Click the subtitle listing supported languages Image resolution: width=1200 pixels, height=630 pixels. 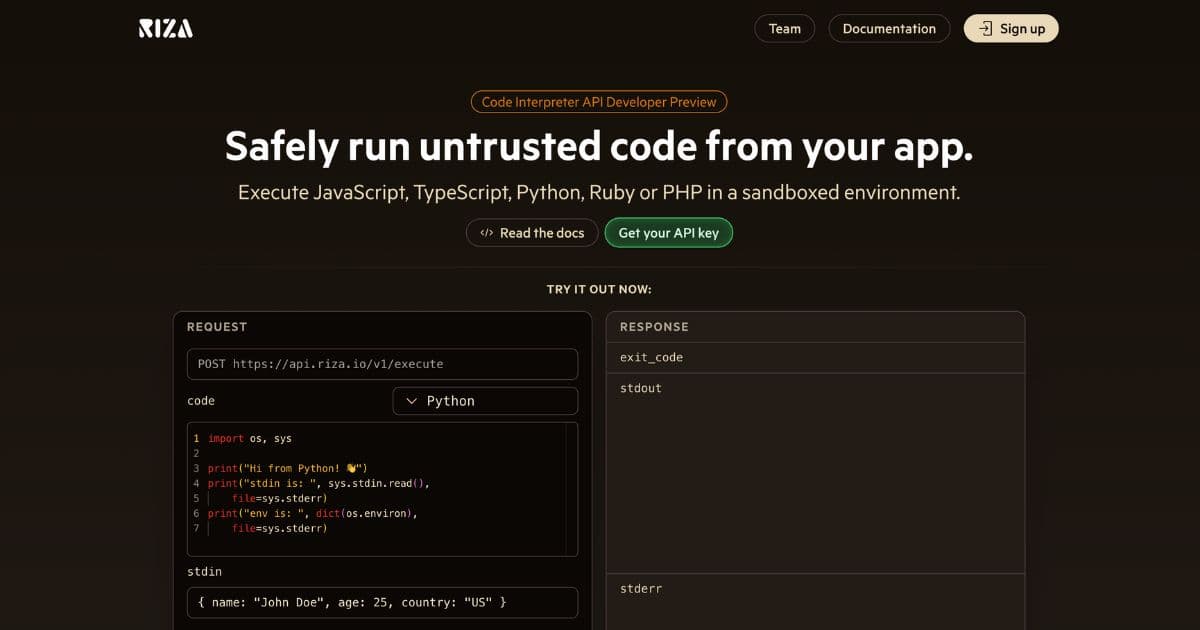[599, 192]
